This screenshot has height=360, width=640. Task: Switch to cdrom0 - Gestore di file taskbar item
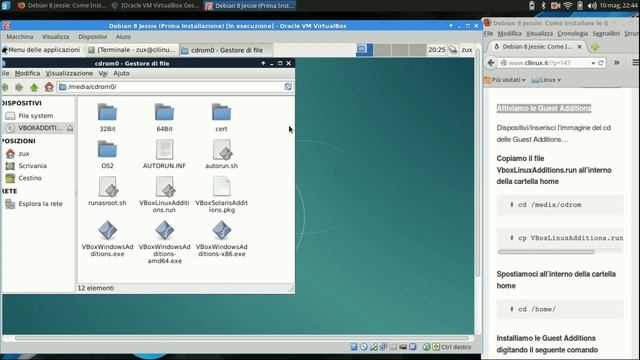click(x=225, y=50)
